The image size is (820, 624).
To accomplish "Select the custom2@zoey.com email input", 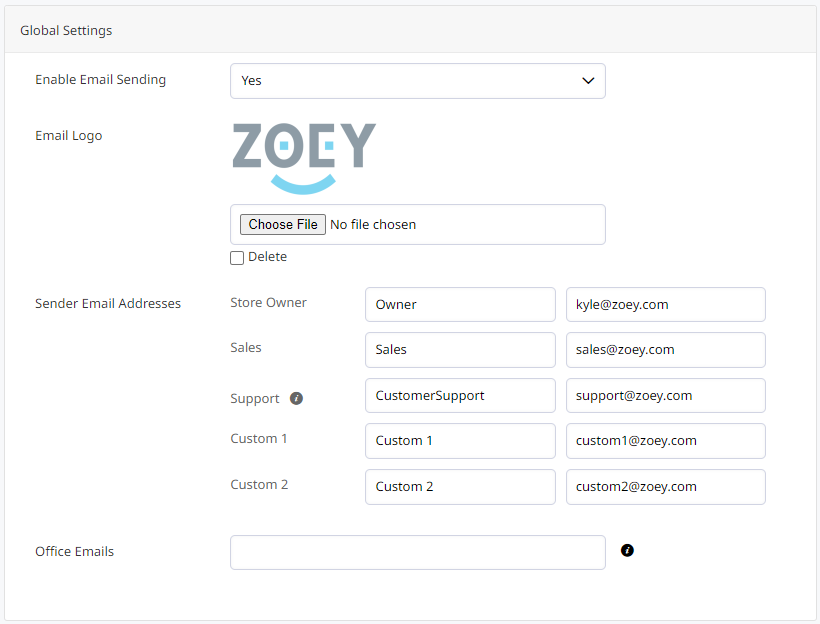I will tap(665, 487).
